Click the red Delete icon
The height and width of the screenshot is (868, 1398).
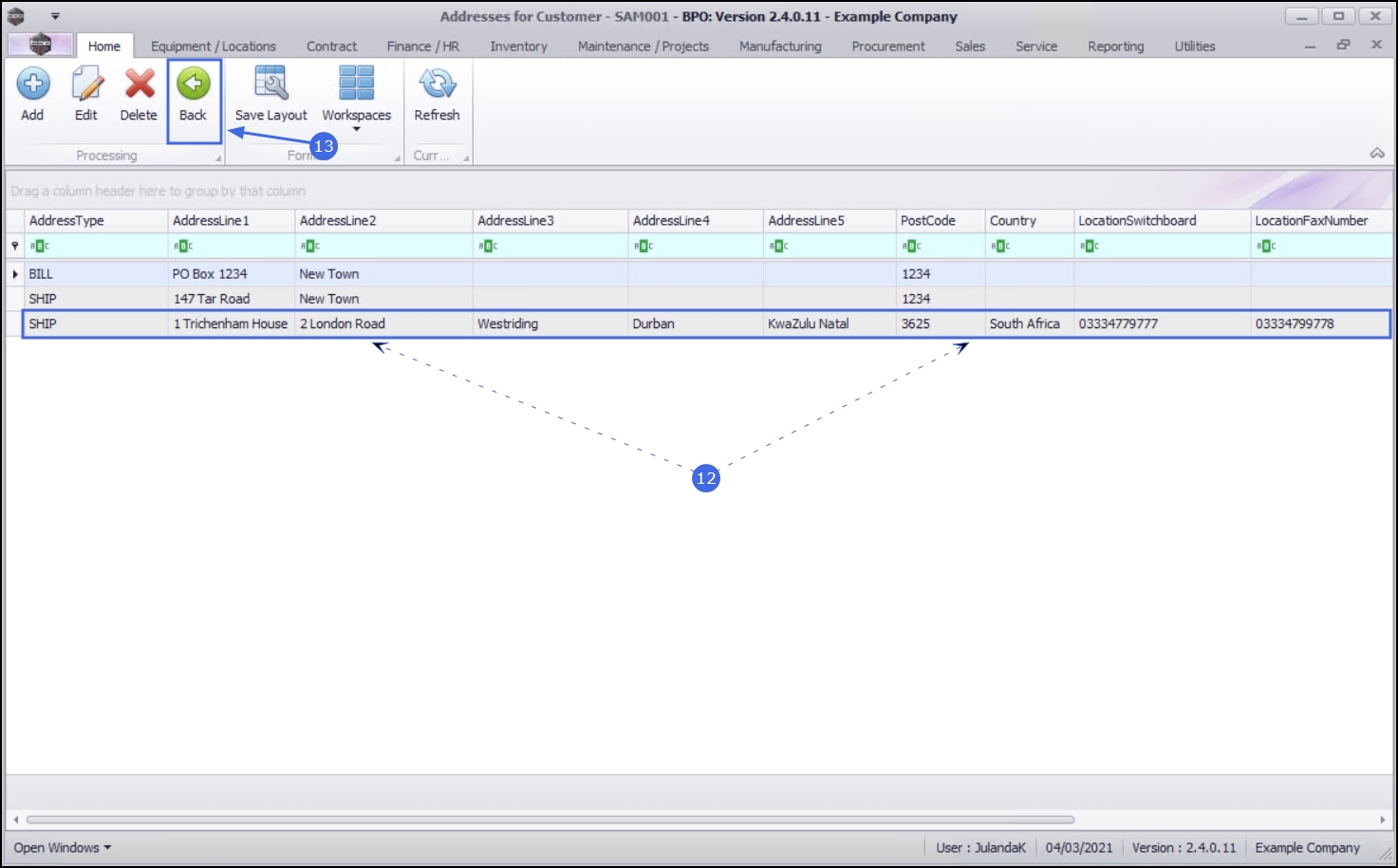click(x=140, y=84)
